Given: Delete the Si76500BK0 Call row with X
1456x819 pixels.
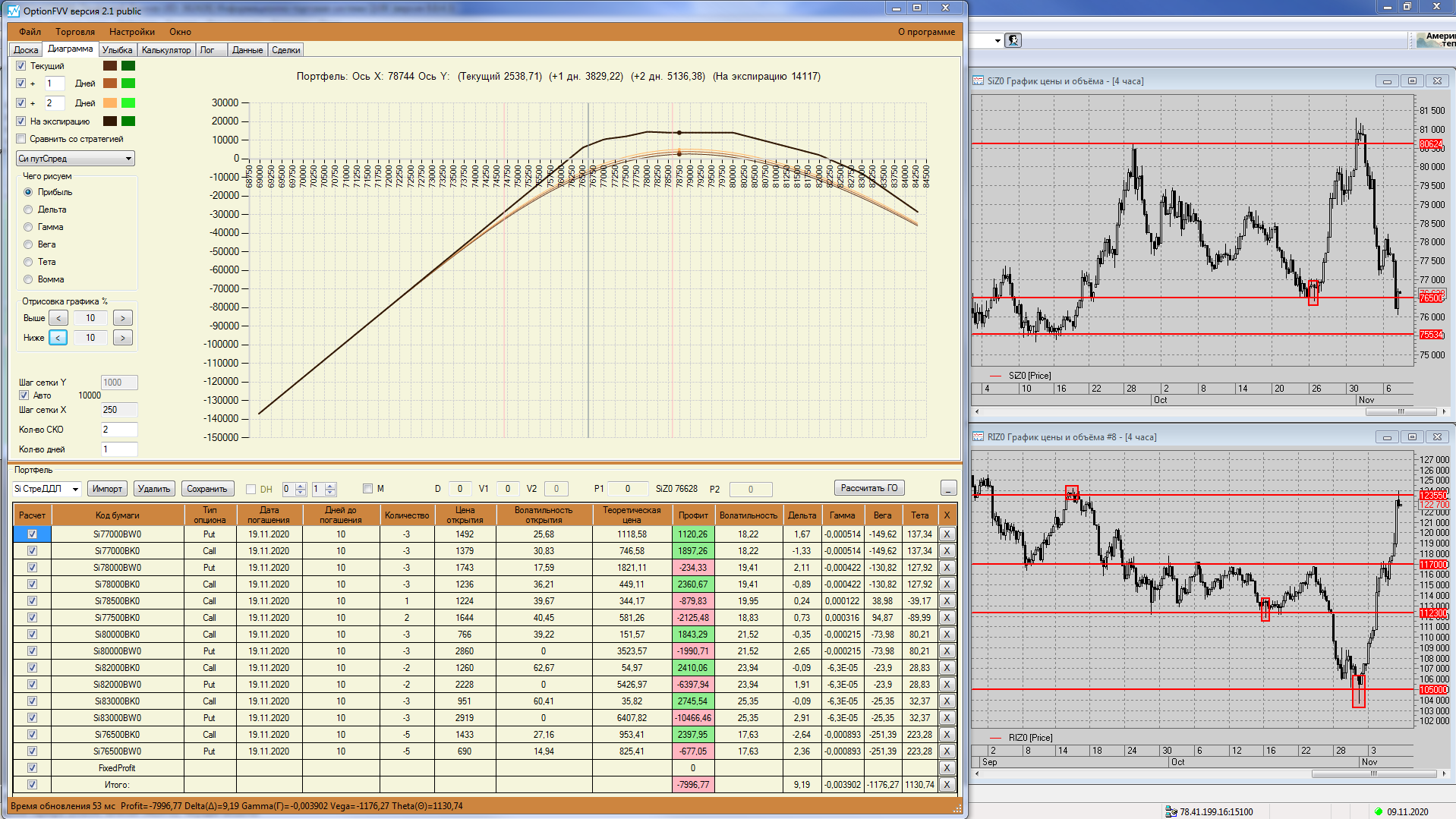Looking at the screenshot, I should coord(947,735).
